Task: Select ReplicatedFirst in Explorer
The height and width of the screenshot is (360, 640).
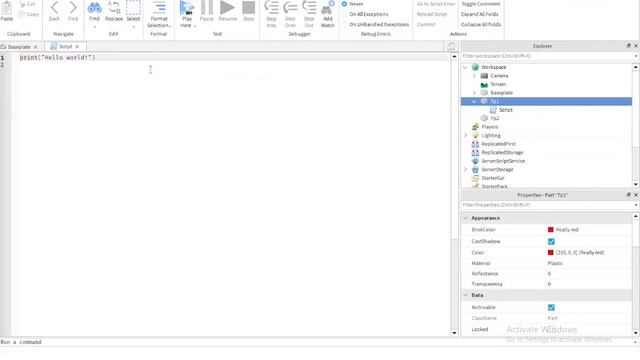Action: 498,144
